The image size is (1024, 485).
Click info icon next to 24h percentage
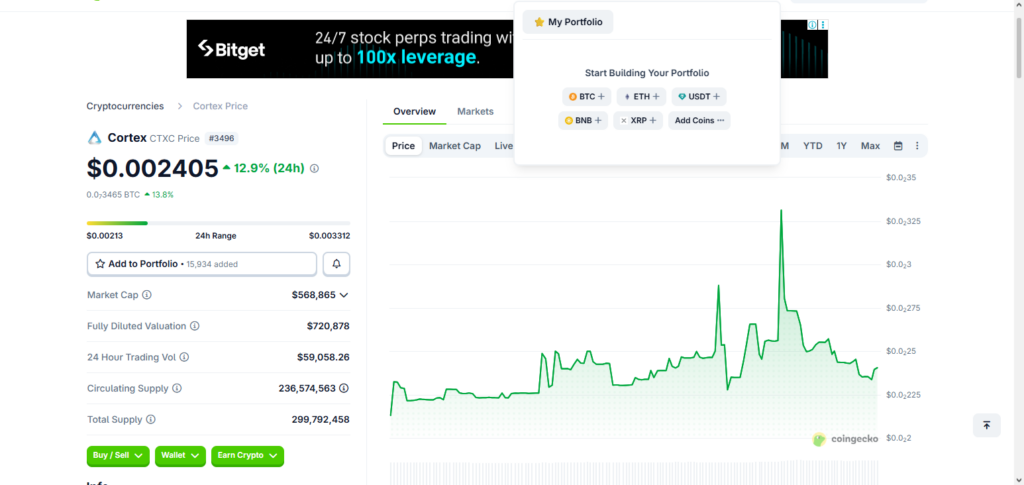(x=314, y=168)
